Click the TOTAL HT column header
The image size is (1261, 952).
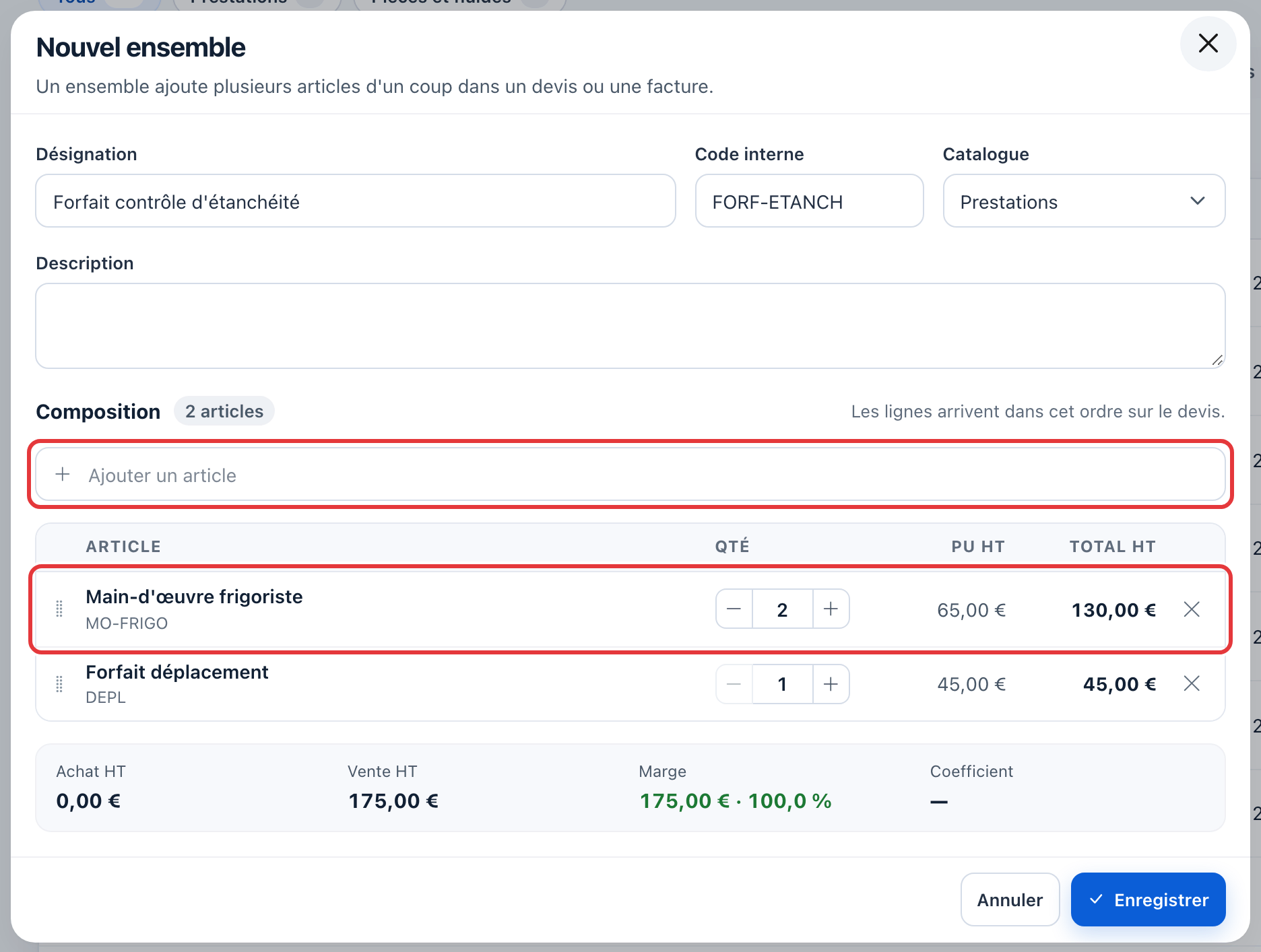click(x=1113, y=547)
